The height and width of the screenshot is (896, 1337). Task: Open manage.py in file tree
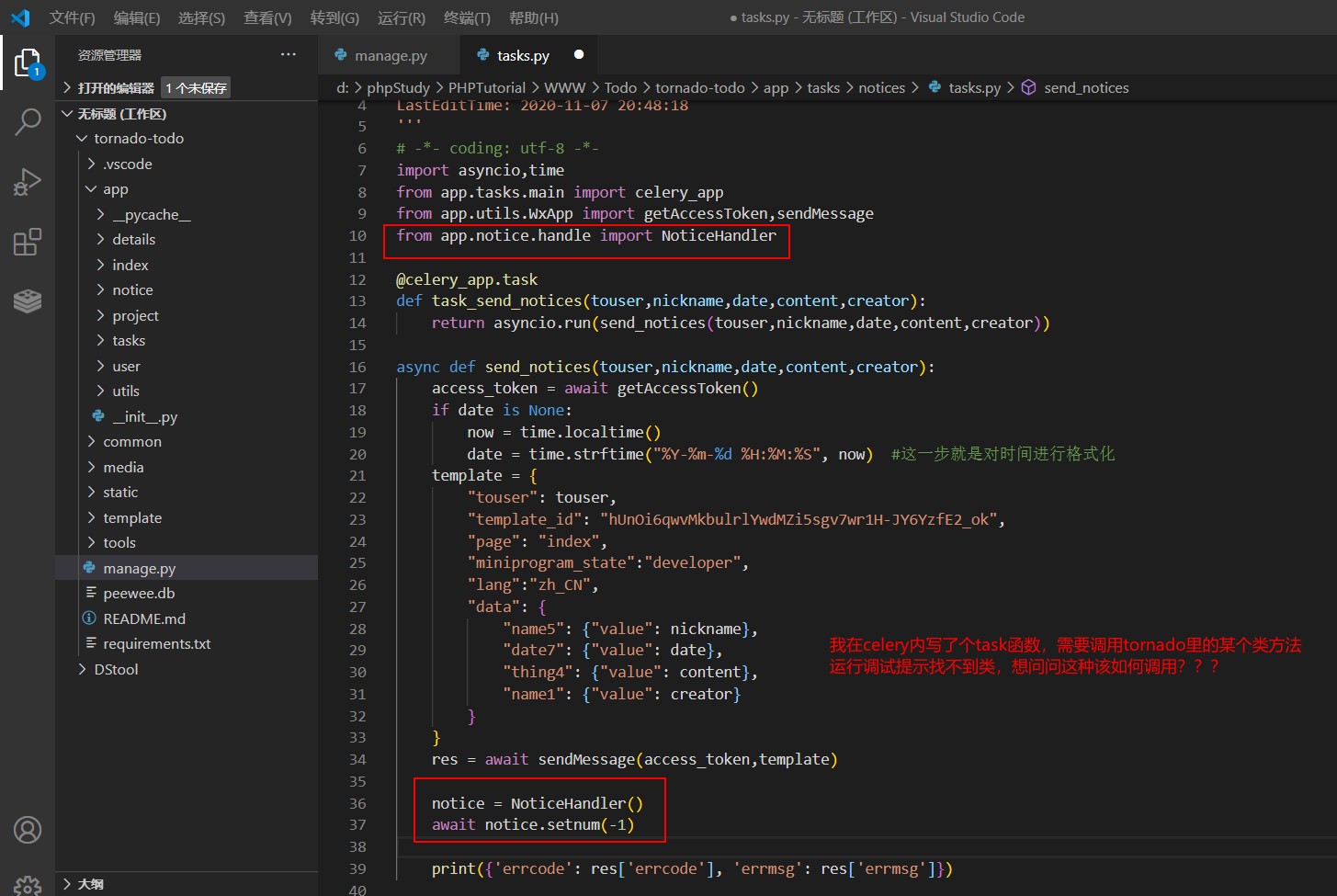(x=187, y=568)
